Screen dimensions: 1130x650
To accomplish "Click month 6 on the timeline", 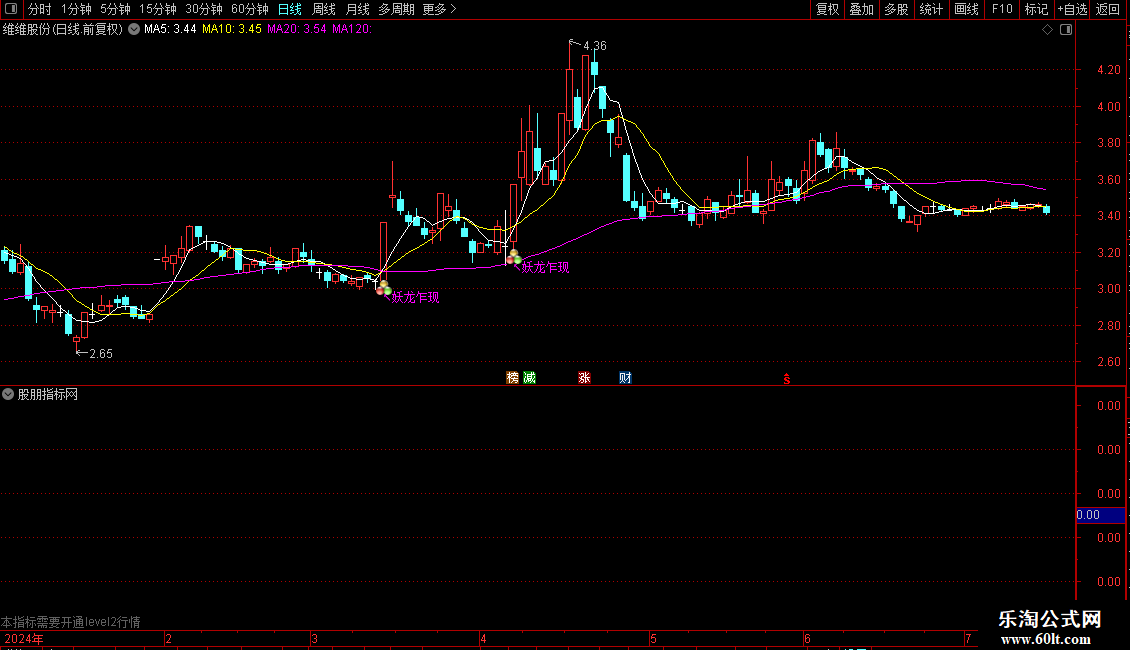I will [x=807, y=638].
